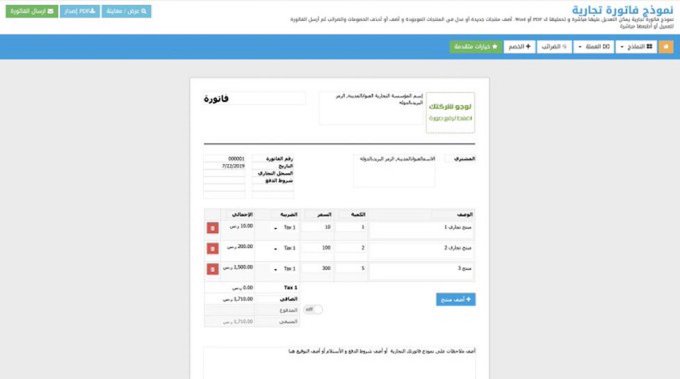
Task: Edit the invoice number 000001 field
Action: [224, 159]
